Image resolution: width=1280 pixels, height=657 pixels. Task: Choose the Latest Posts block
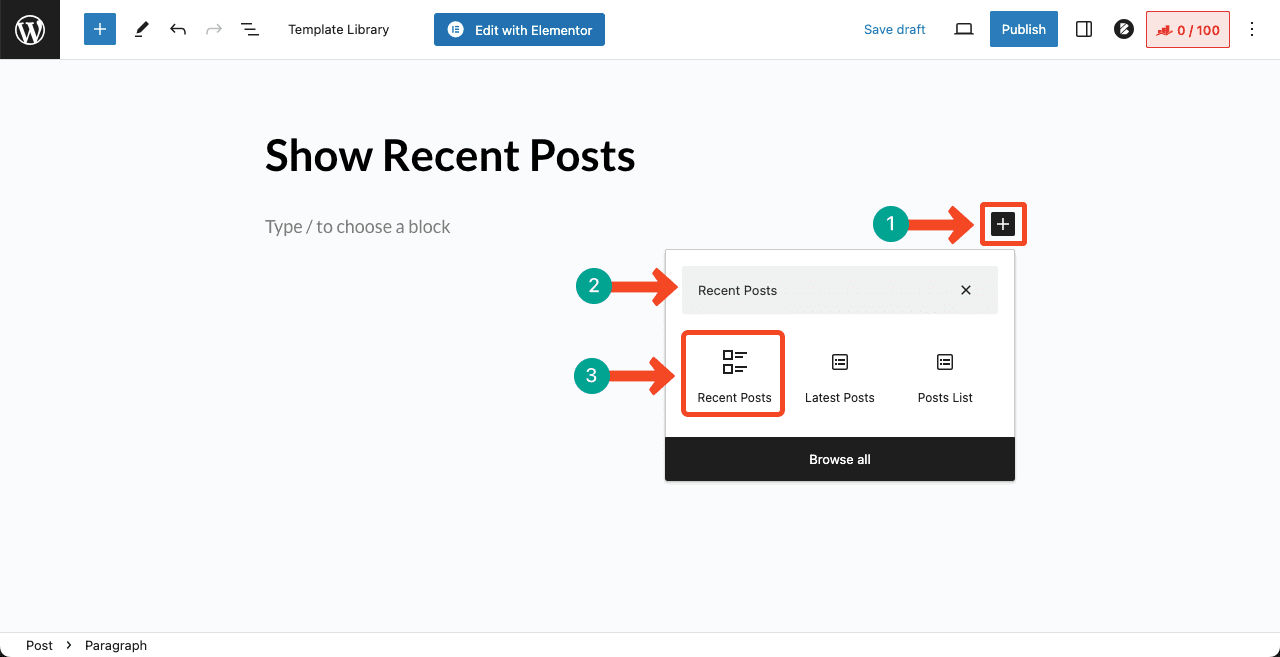click(840, 375)
